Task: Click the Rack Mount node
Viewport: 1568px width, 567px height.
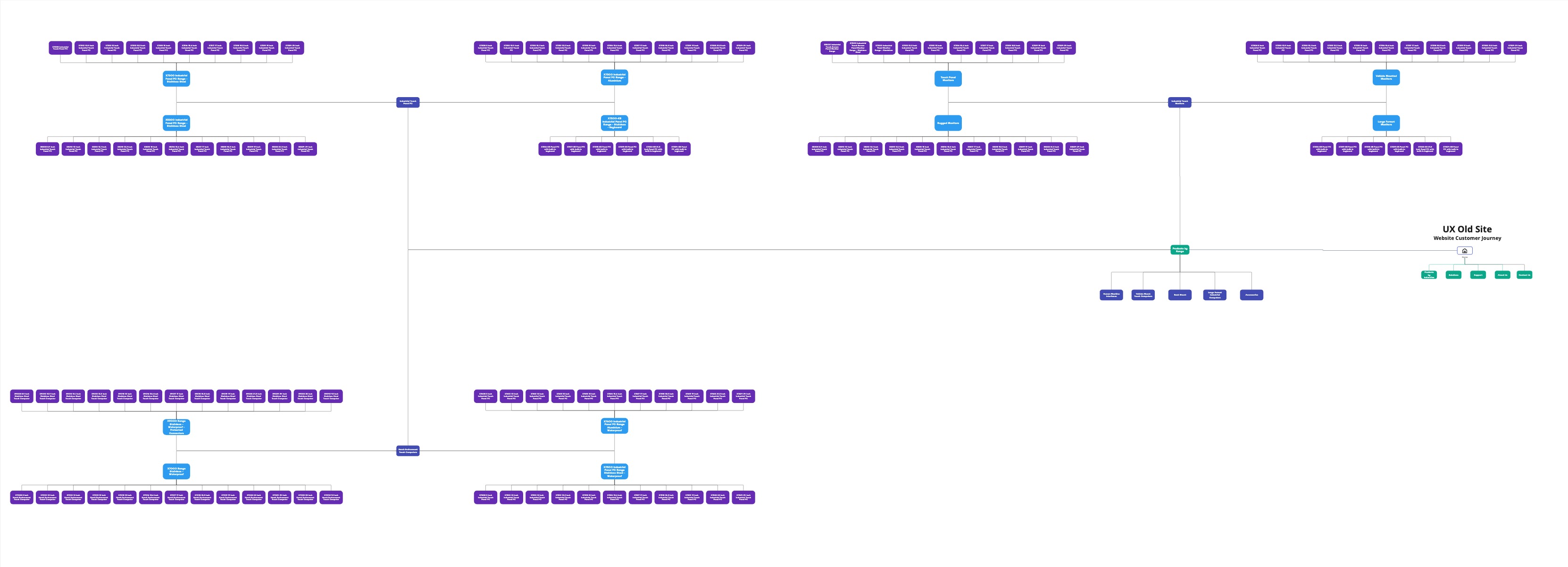Action: coord(1180,295)
